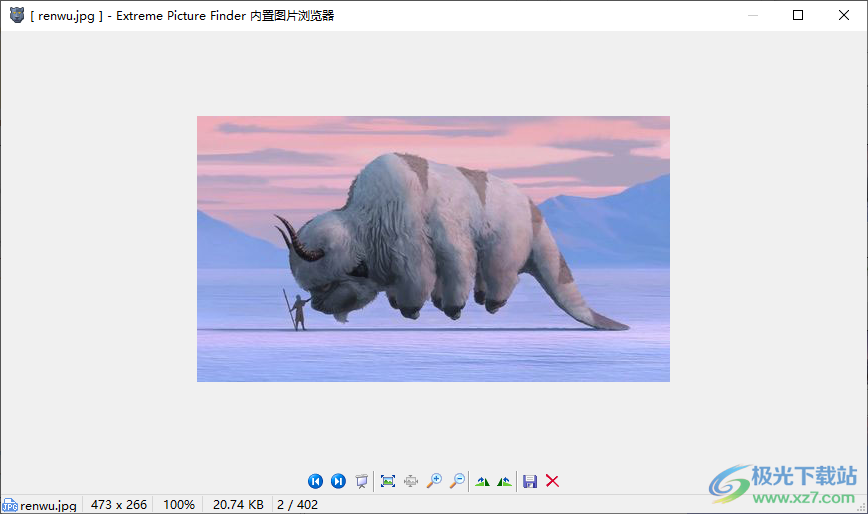Fit image to window
The height and width of the screenshot is (514, 868).
tap(388, 481)
